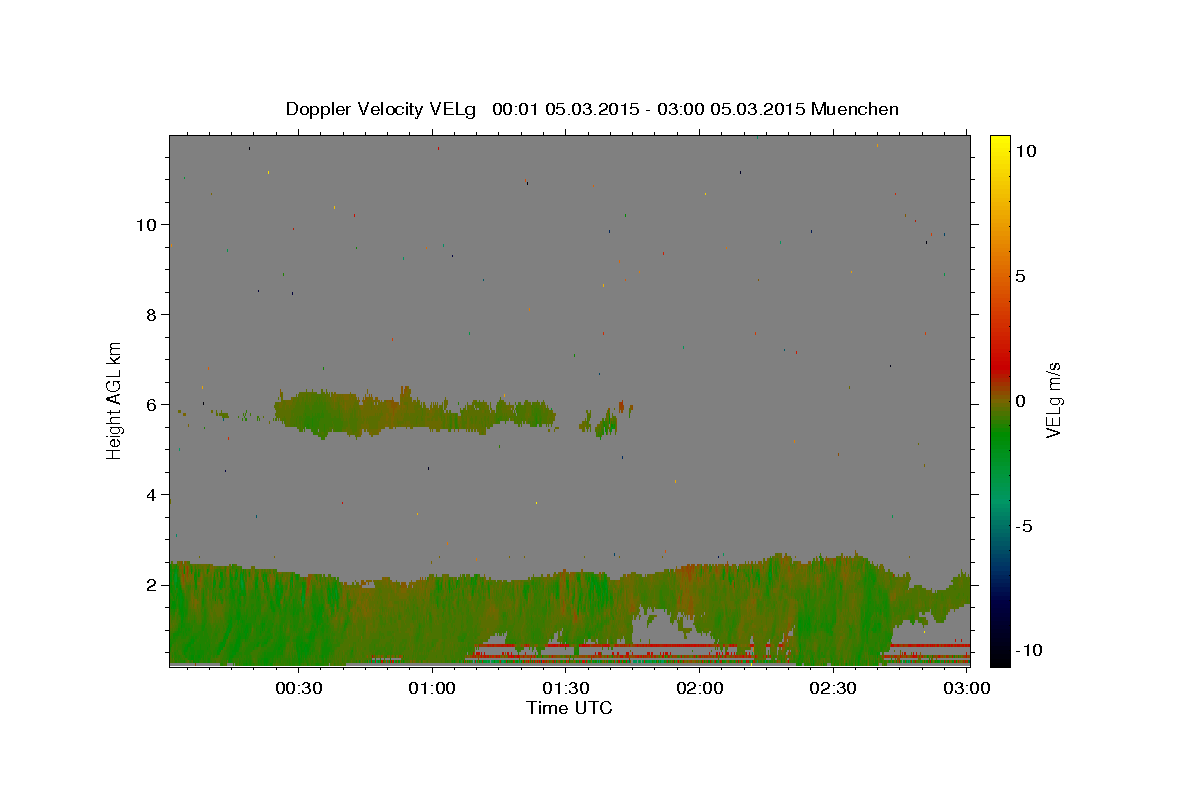Viewport: 1200px width, 800px height.
Task: Click the height axis label '6'
Action: click(153, 405)
